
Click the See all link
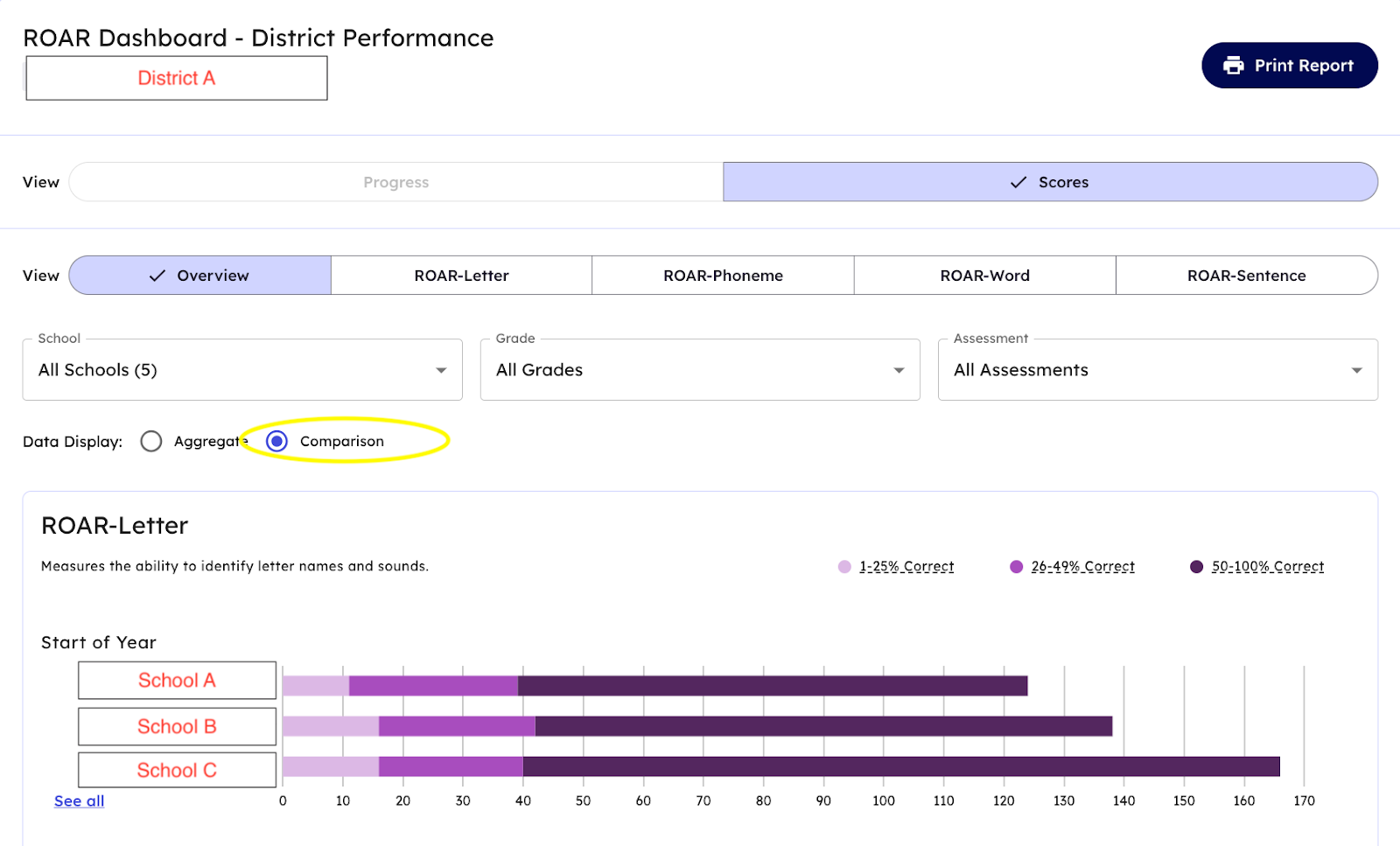[x=79, y=801]
